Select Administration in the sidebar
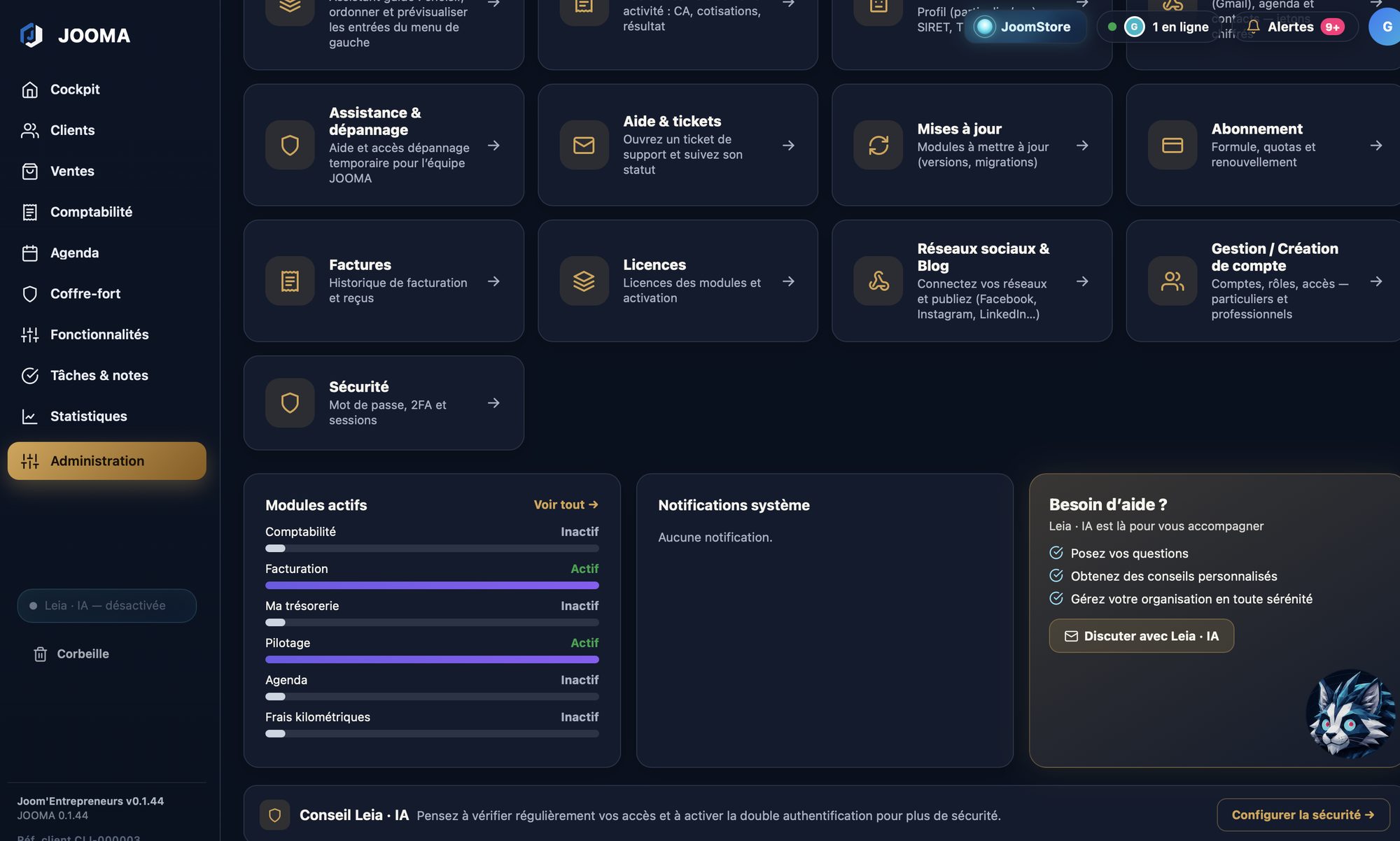 [106, 461]
